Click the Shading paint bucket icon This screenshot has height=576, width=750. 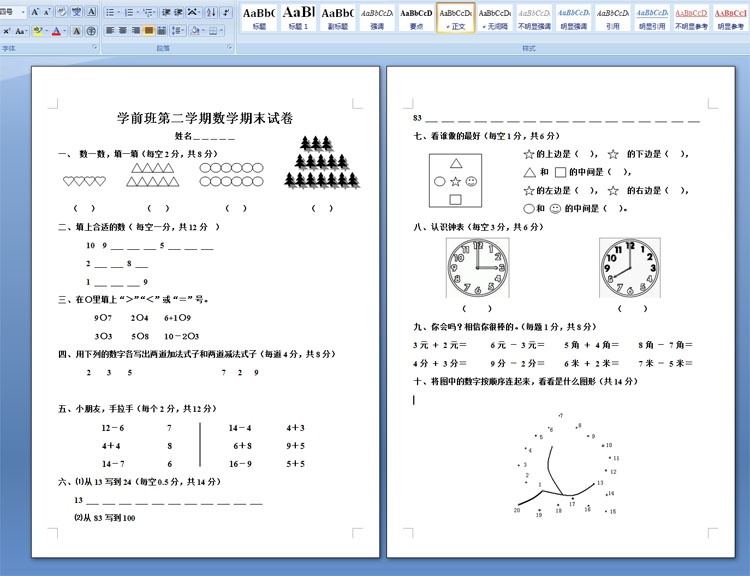pyautogui.click(x=194, y=31)
